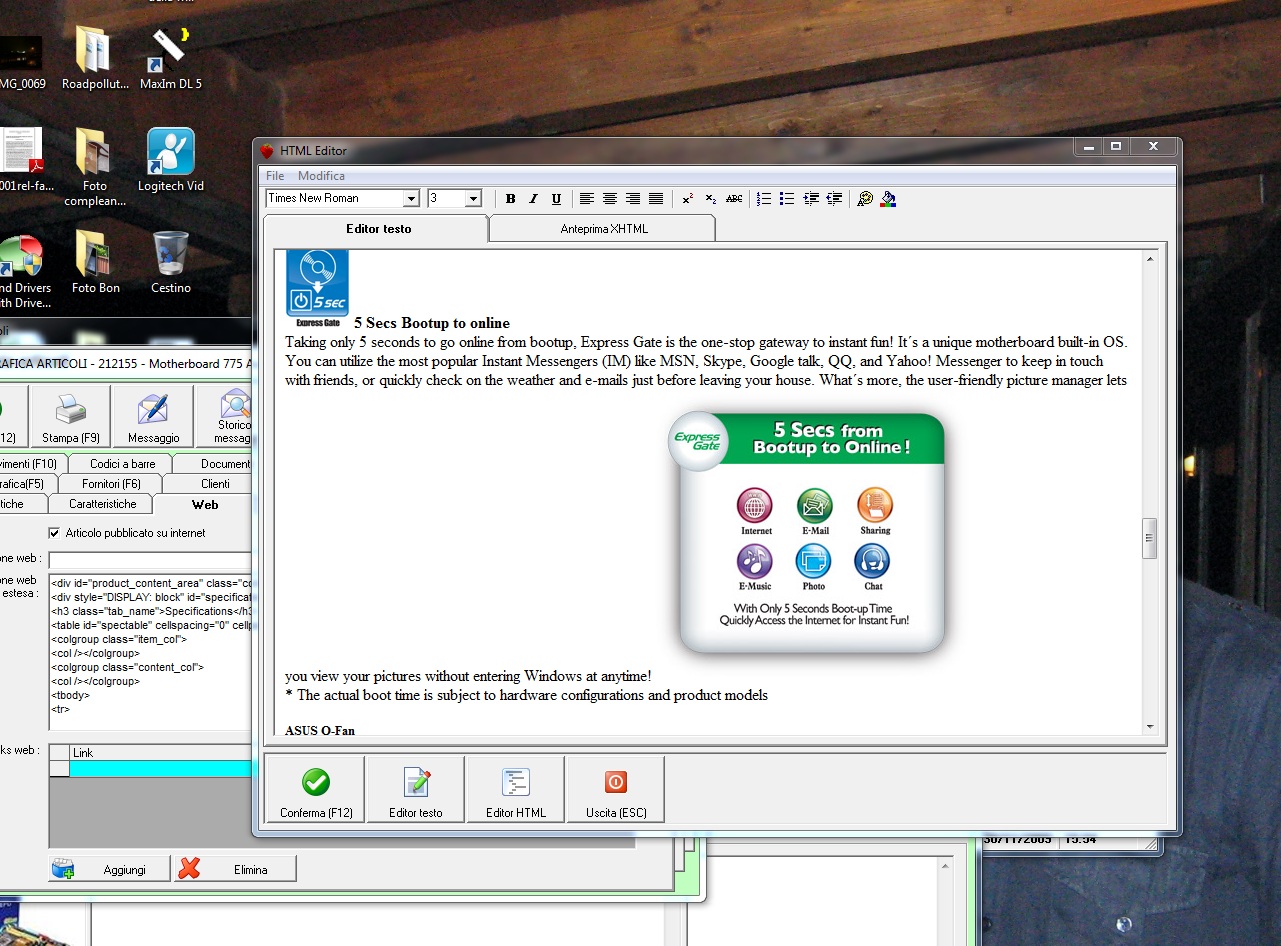Click the 'ASUS Q-Fan' heading text
This screenshot has height=946, width=1281.
click(x=320, y=730)
